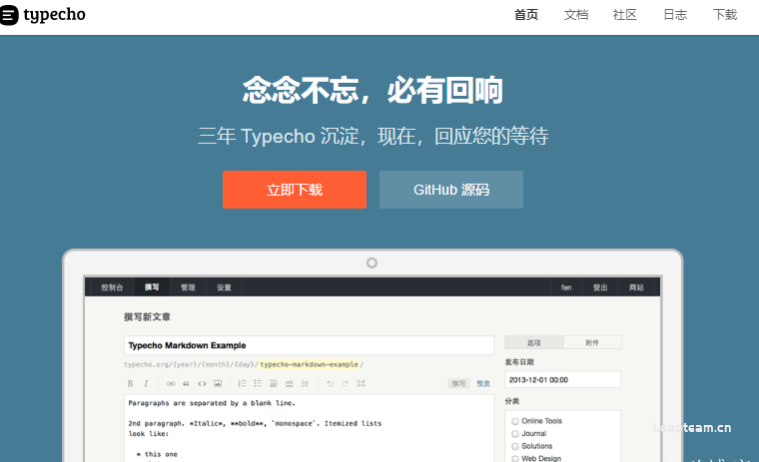The image size is (759, 462).
Task: Click the typecho logo in header
Action: pos(43,15)
